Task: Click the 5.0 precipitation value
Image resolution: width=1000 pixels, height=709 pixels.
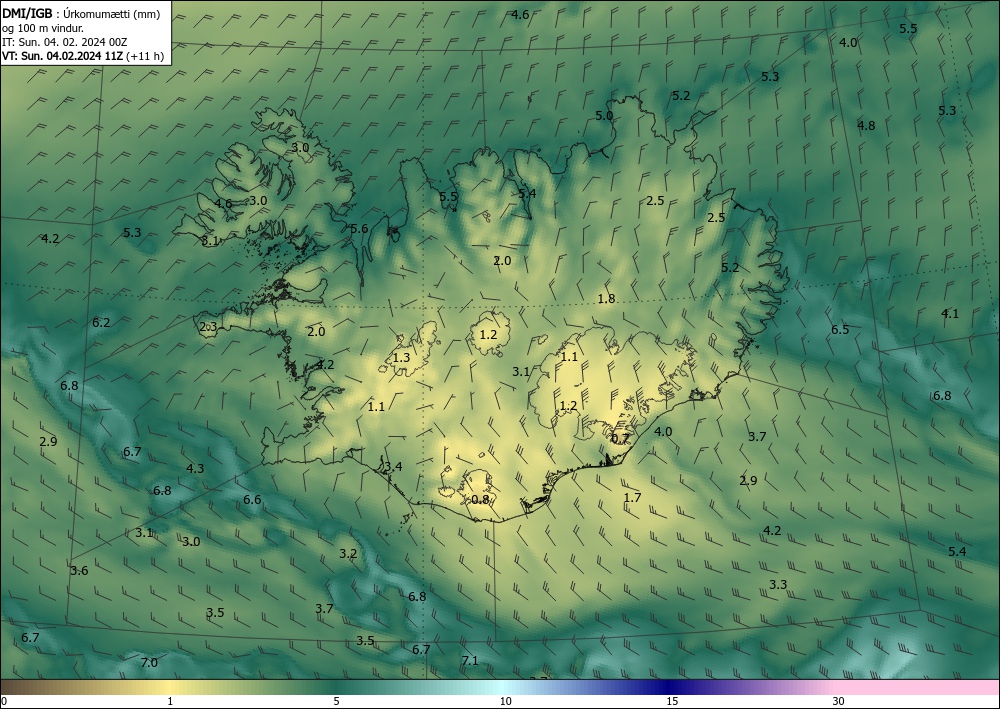Action: (604, 115)
